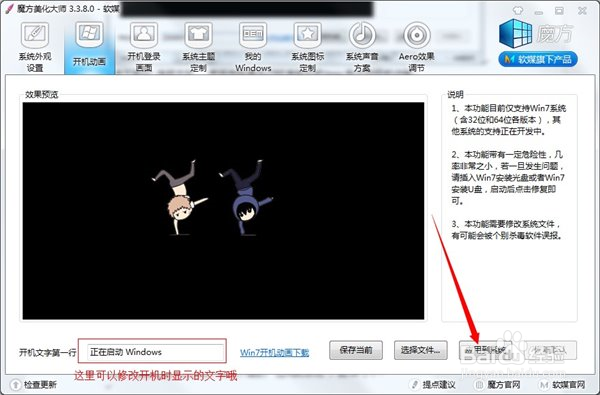Open the 开机登录画面 section

144,47
